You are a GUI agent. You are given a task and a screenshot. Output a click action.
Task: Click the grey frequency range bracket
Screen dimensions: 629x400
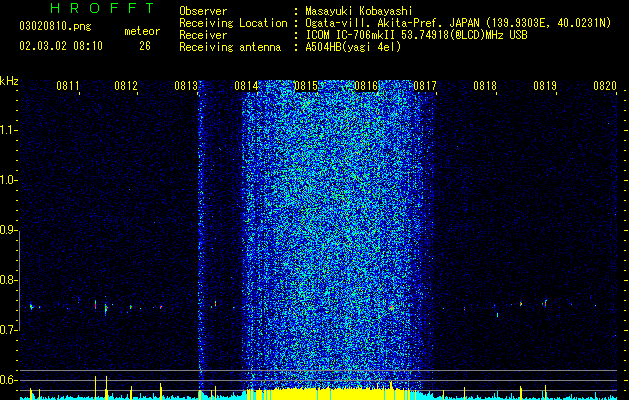click(19, 281)
